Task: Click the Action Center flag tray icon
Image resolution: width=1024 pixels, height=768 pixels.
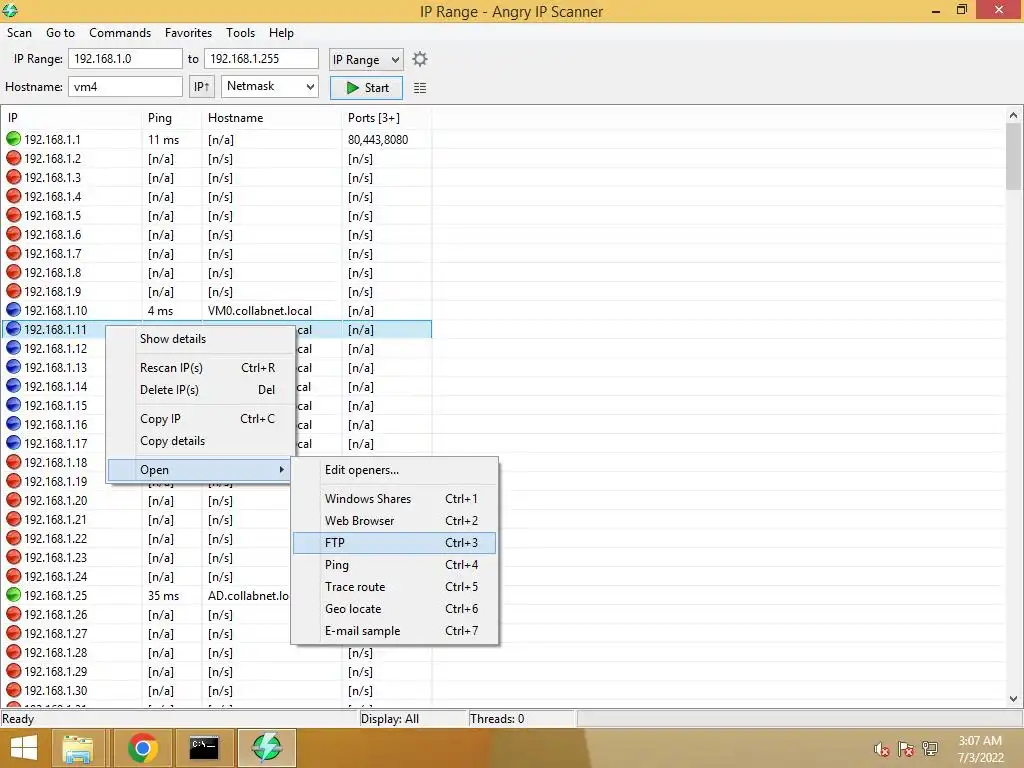Action: [x=906, y=749]
